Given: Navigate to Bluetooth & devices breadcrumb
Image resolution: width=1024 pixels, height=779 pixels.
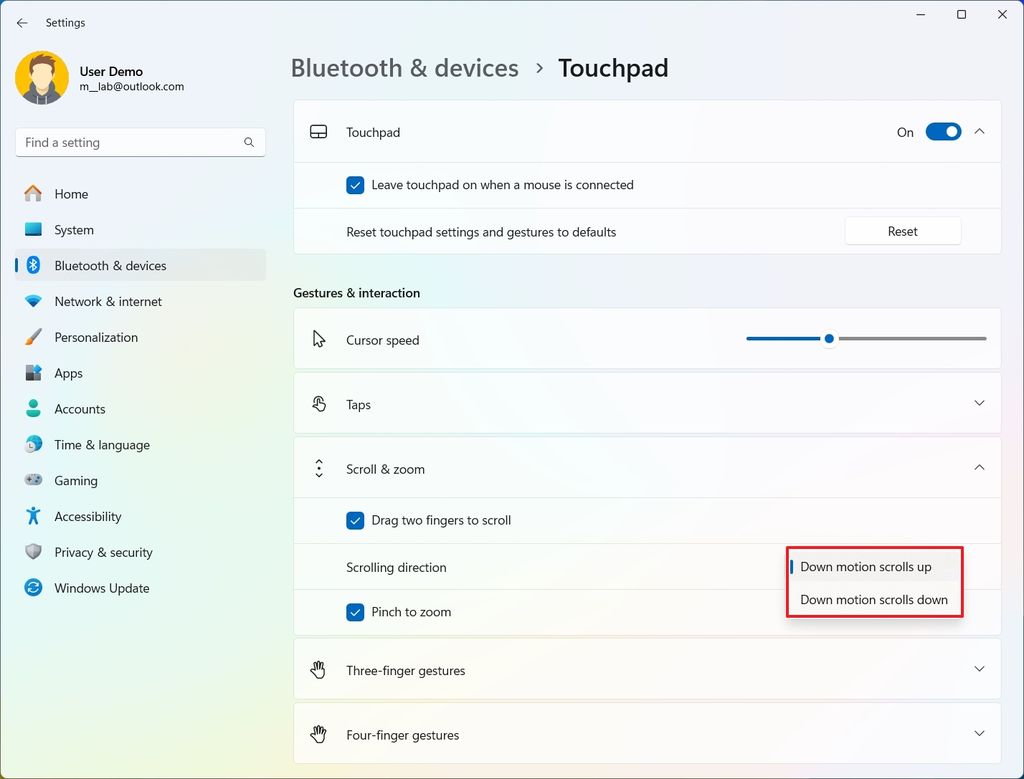Looking at the screenshot, I should click(404, 67).
